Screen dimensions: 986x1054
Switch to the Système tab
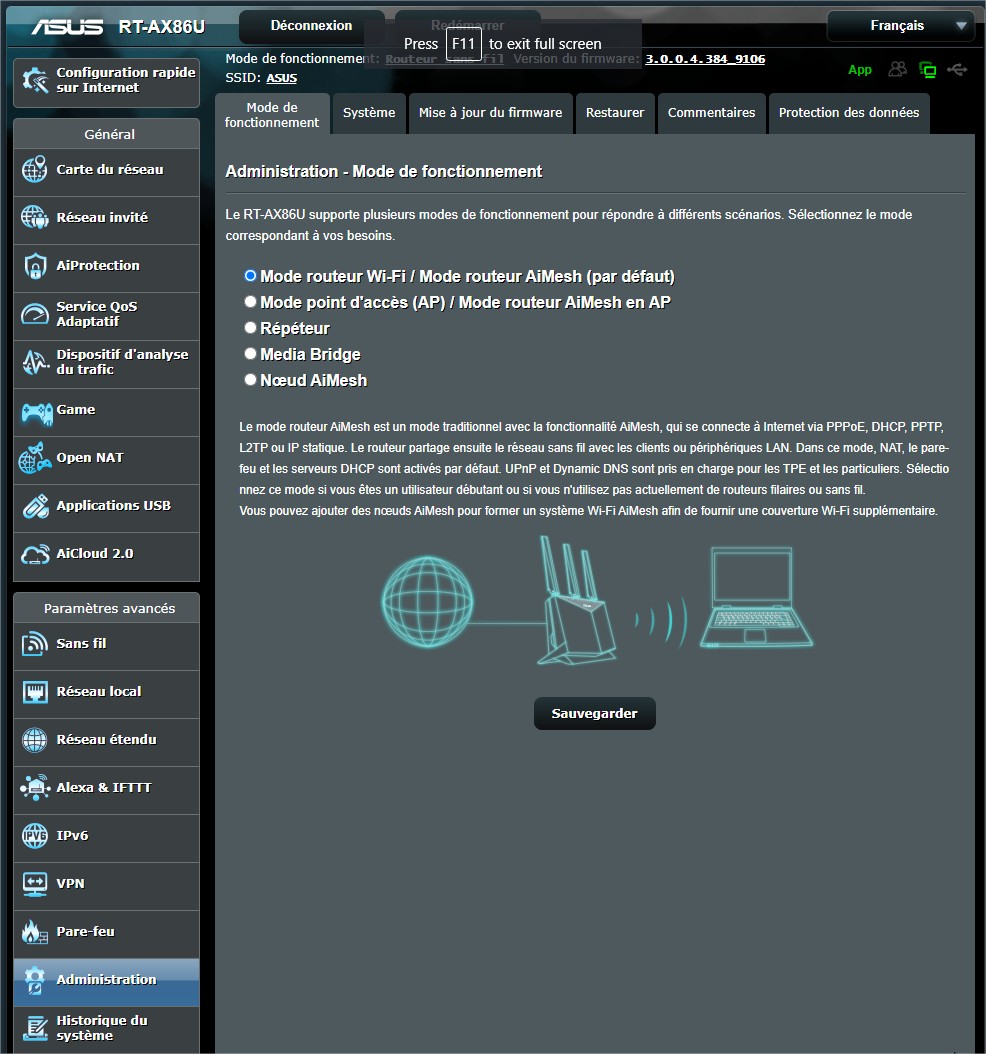[369, 113]
